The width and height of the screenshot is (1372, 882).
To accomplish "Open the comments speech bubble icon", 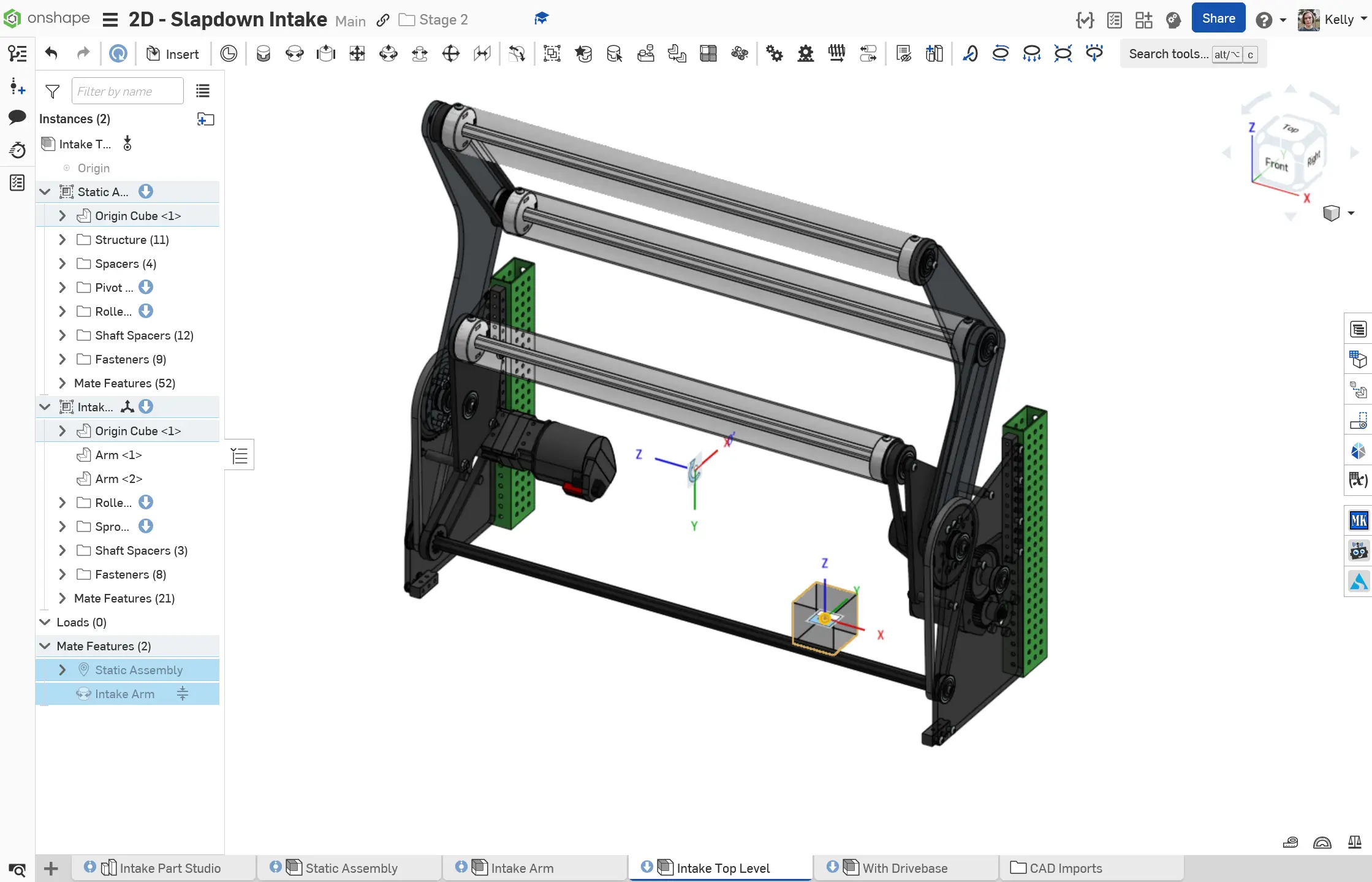I will point(17,117).
